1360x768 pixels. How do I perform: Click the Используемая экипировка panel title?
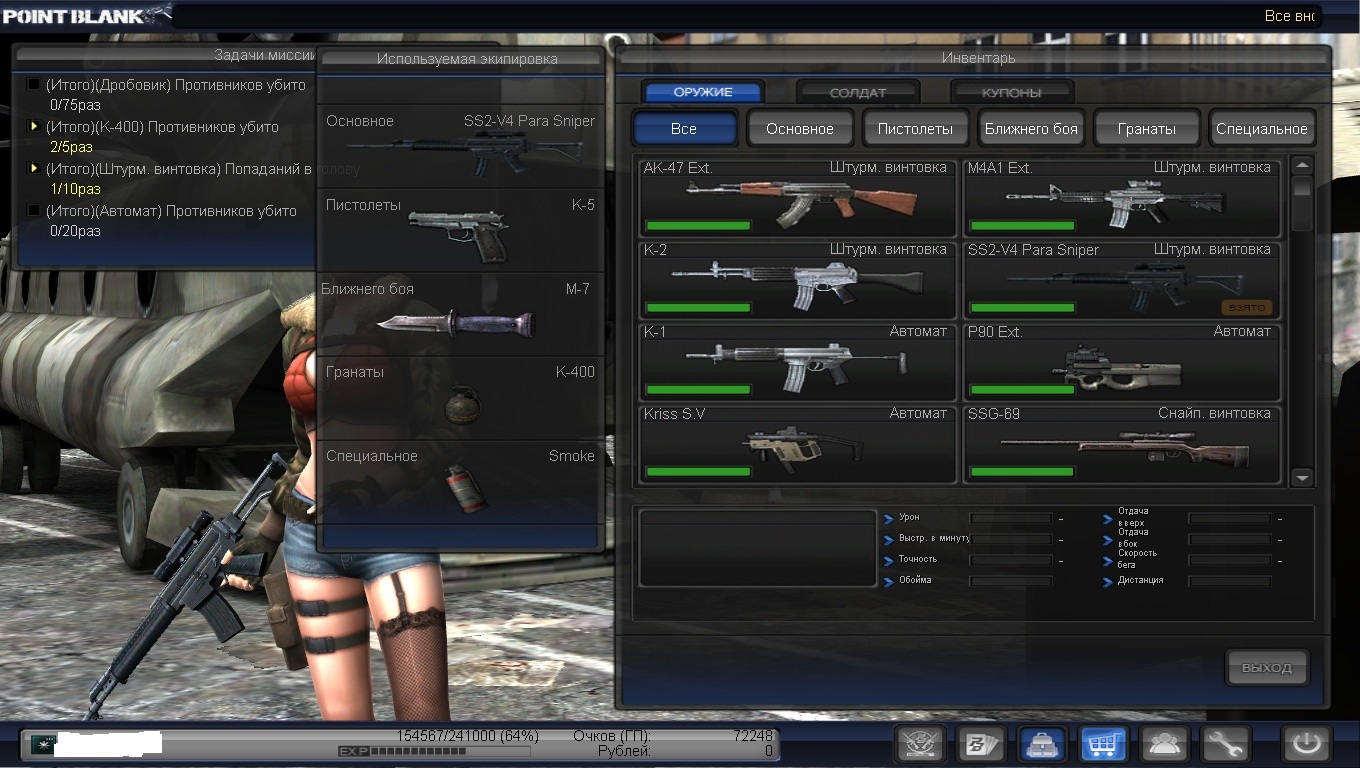point(467,59)
